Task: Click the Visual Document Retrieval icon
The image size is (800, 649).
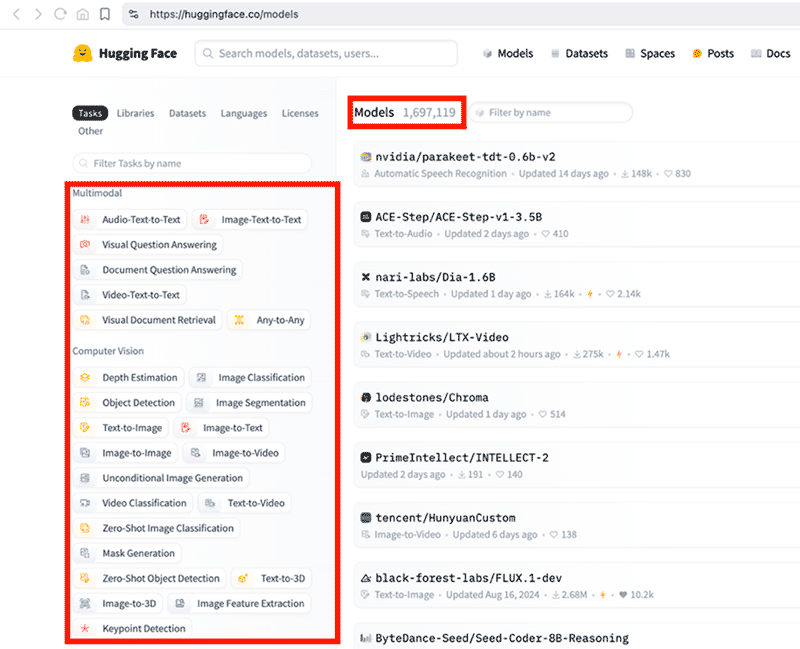Action: [85, 320]
